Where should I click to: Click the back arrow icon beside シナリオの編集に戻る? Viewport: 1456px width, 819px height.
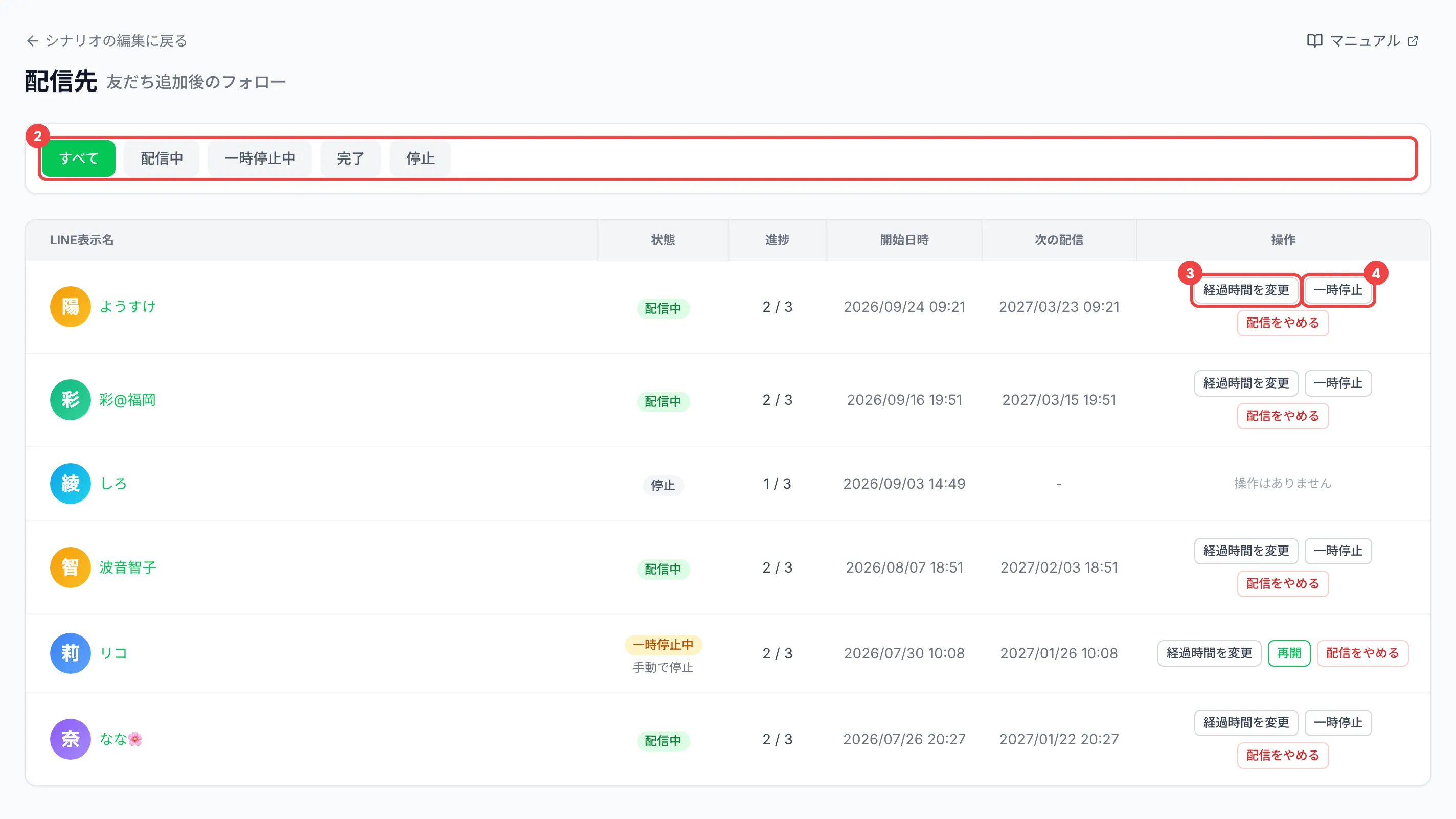(32, 41)
